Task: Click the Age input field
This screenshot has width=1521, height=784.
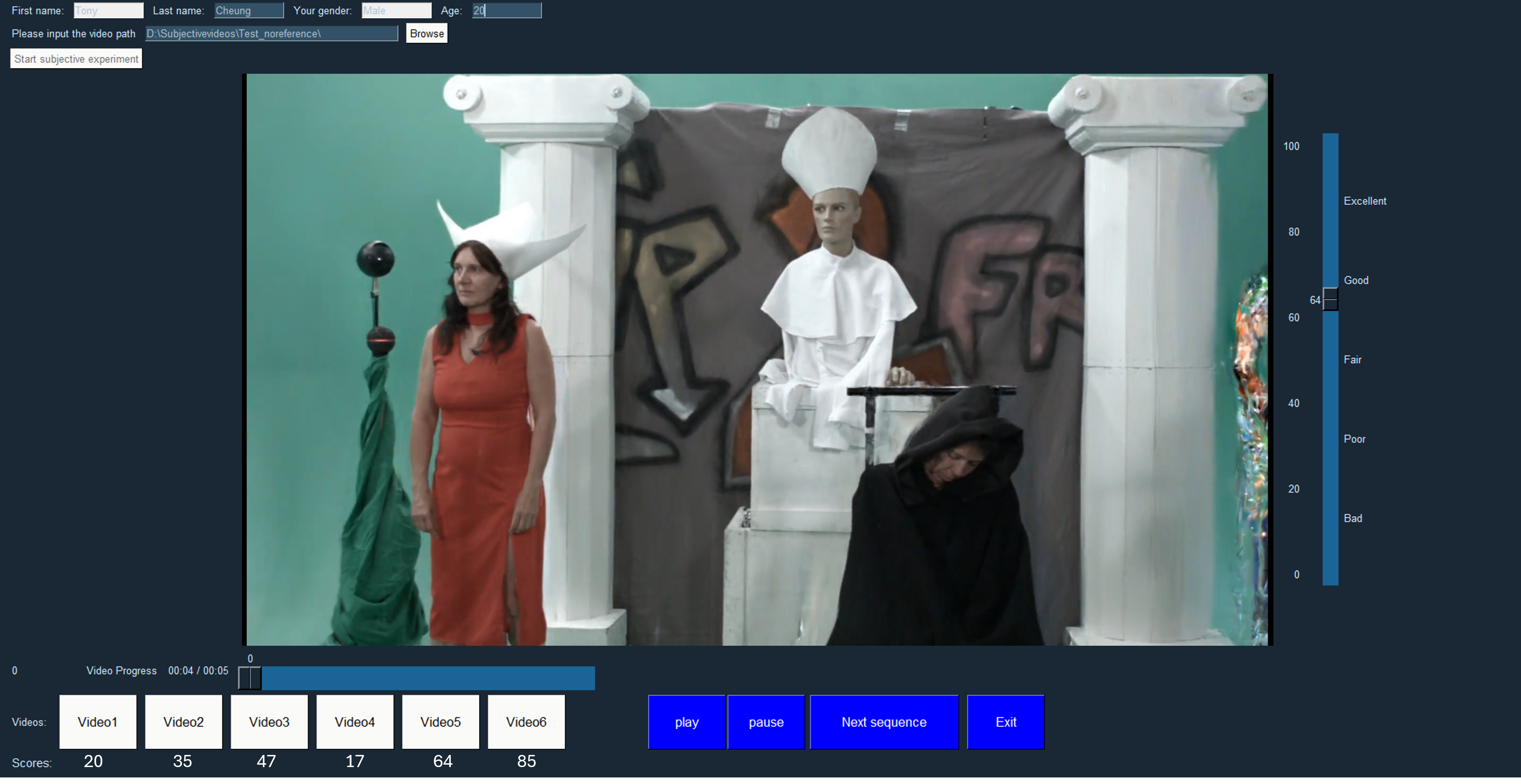Action: (x=507, y=11)
